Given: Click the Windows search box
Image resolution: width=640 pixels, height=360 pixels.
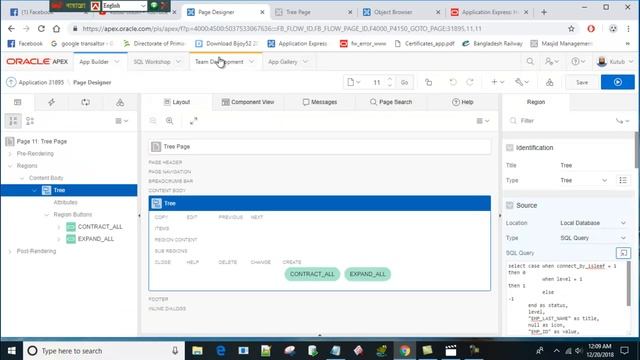Looking at the screenshot, I should tap(104, 351).
